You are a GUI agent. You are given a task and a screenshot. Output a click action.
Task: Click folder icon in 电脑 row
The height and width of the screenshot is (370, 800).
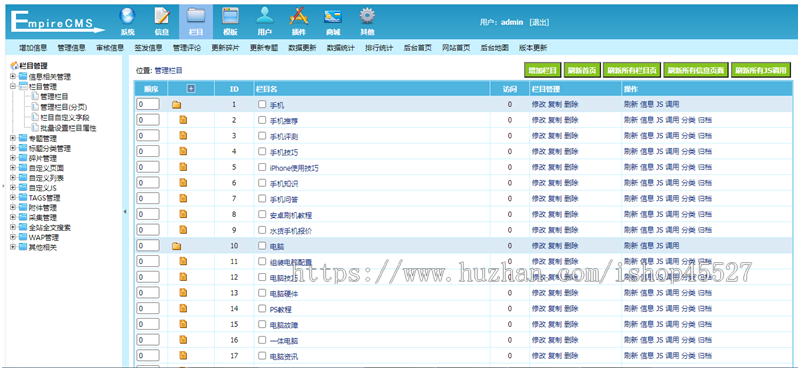pyautogui.click(x=177, y=246)
